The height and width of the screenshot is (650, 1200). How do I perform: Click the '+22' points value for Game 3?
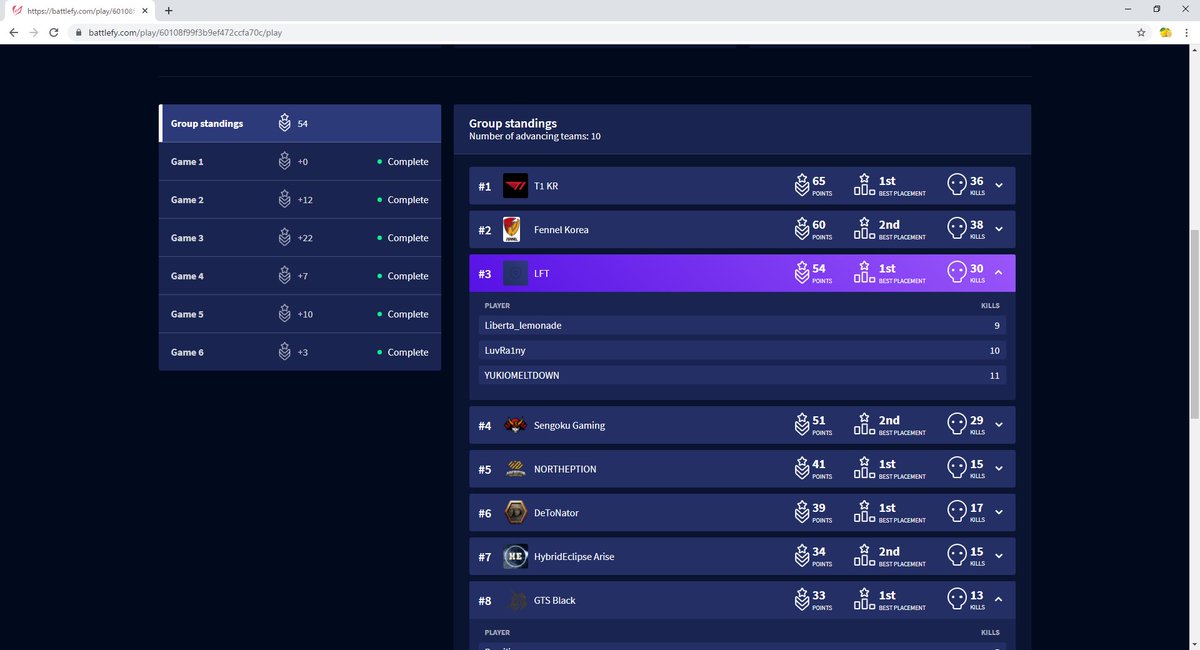point(306,238)
